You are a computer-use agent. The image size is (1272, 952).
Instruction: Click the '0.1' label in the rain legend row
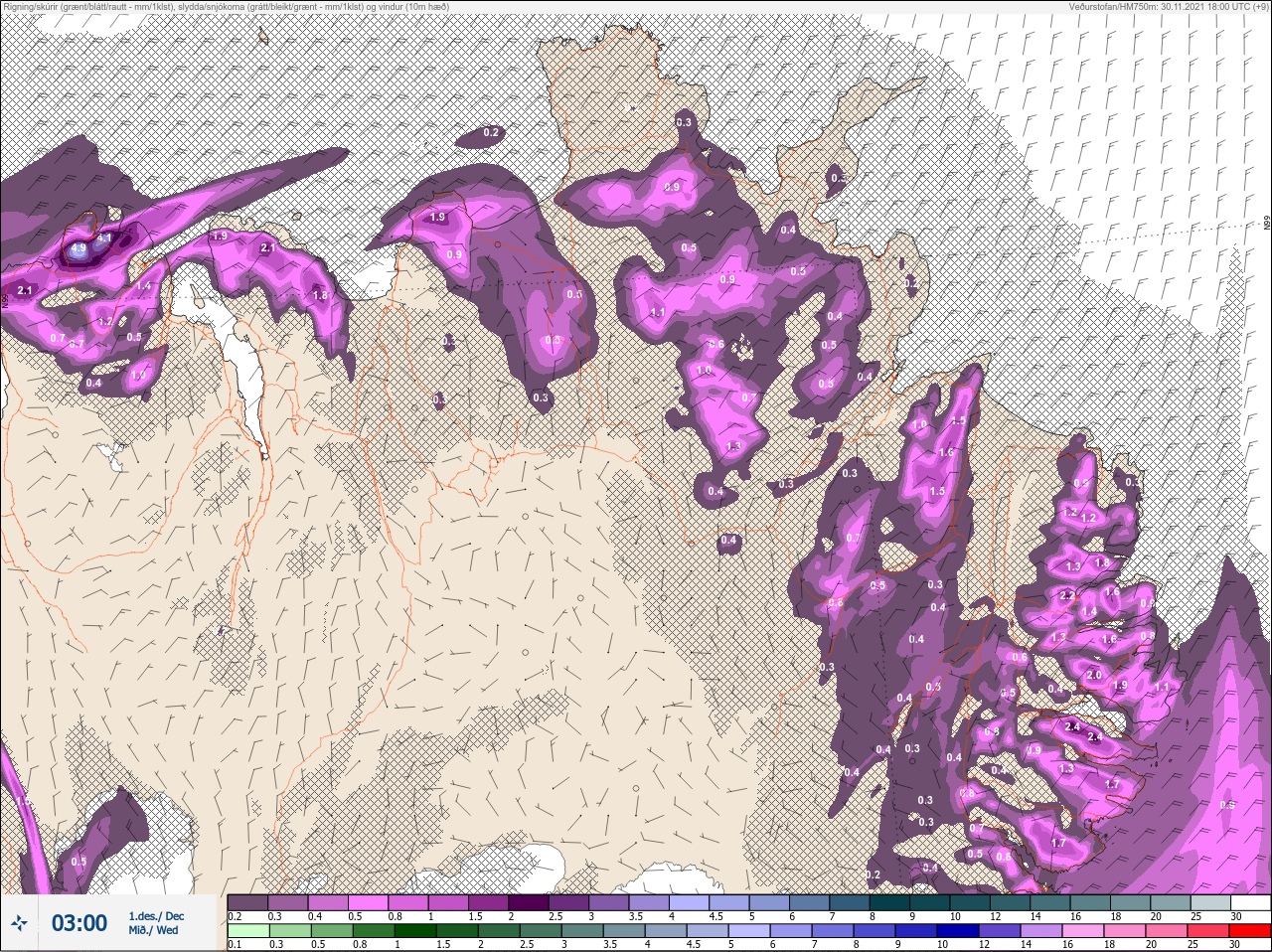(235, 945)
